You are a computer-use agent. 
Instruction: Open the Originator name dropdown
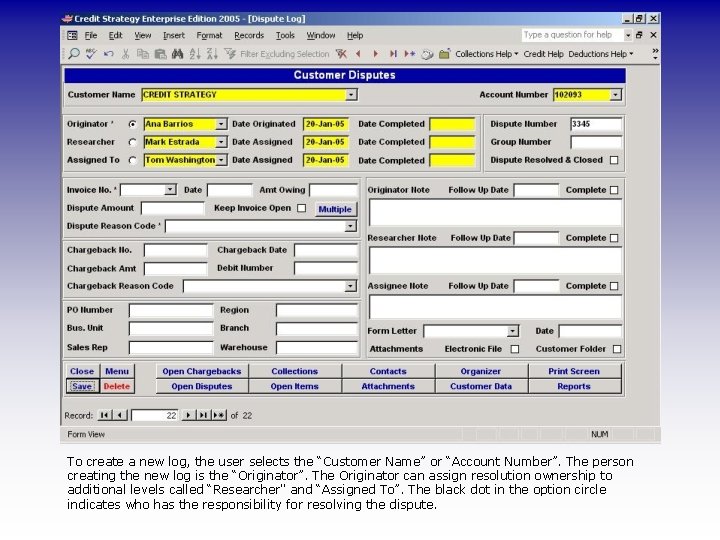221,124
